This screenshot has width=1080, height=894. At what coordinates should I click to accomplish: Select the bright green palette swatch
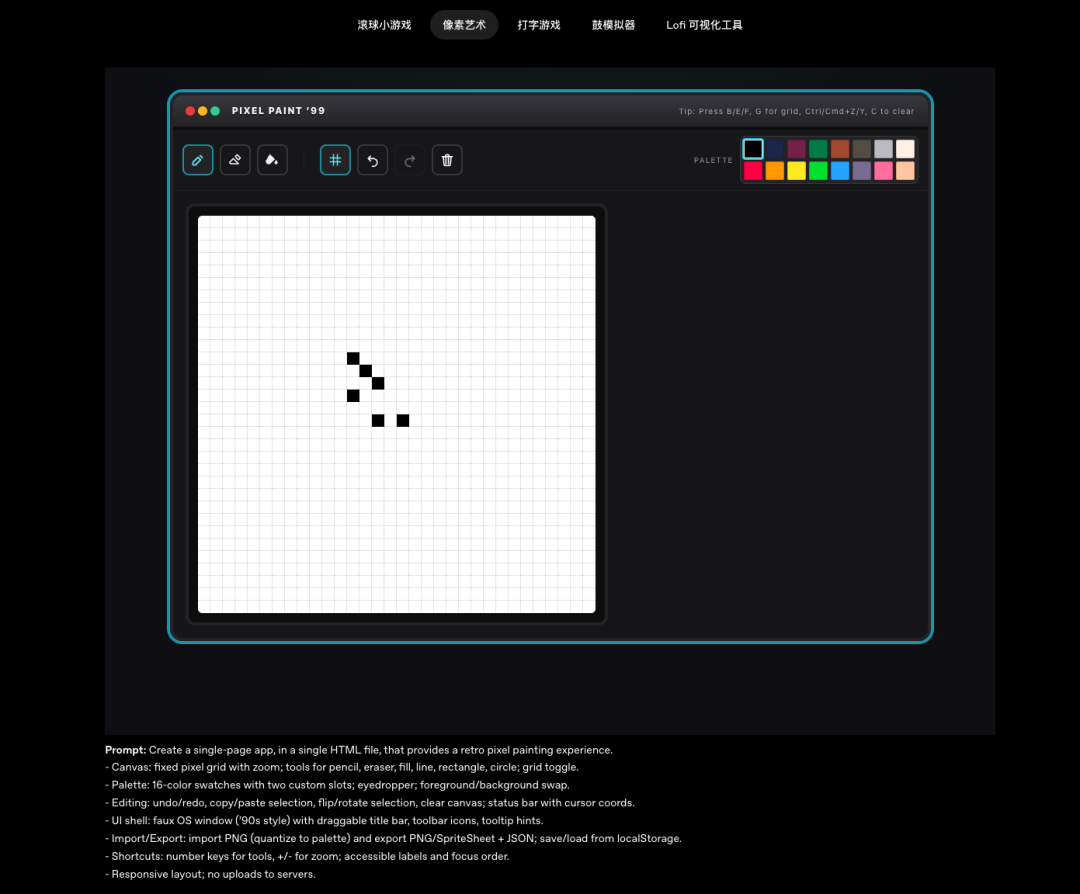819,171
